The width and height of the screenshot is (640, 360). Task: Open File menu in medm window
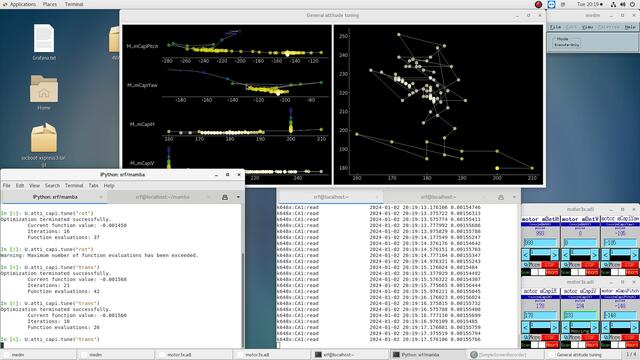555,27
